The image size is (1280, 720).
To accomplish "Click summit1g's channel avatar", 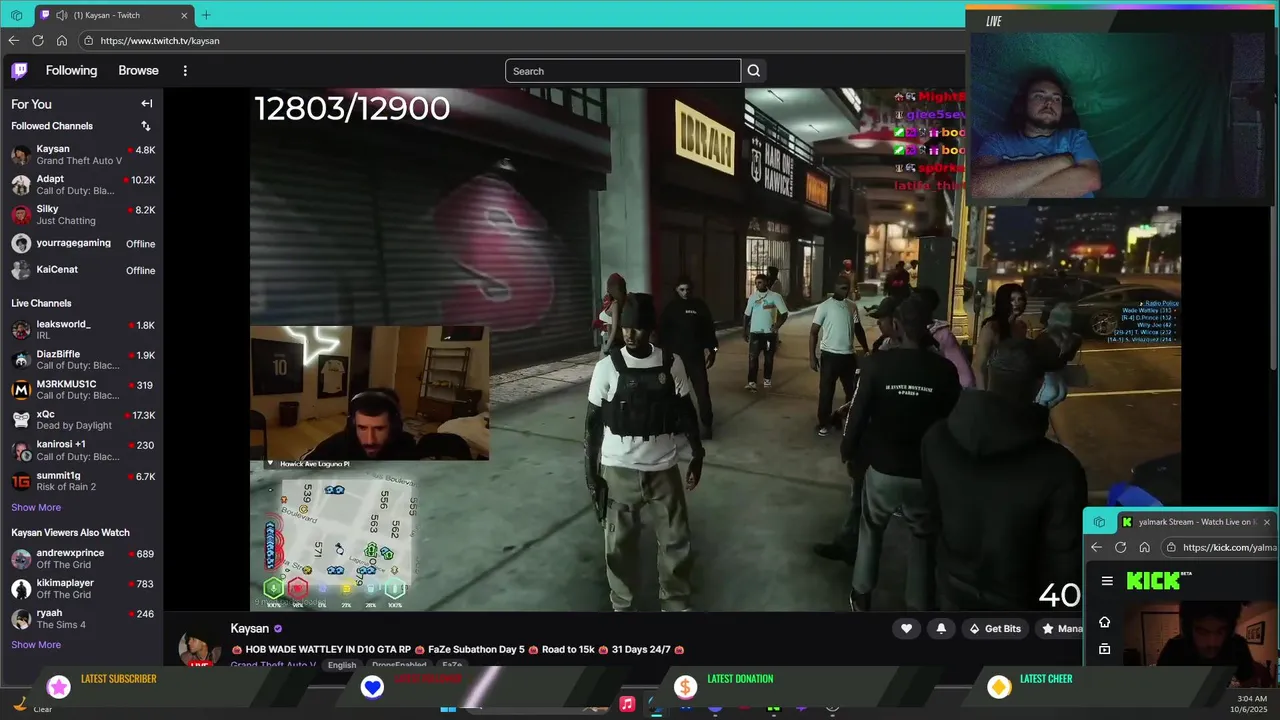I will (21, 482).
